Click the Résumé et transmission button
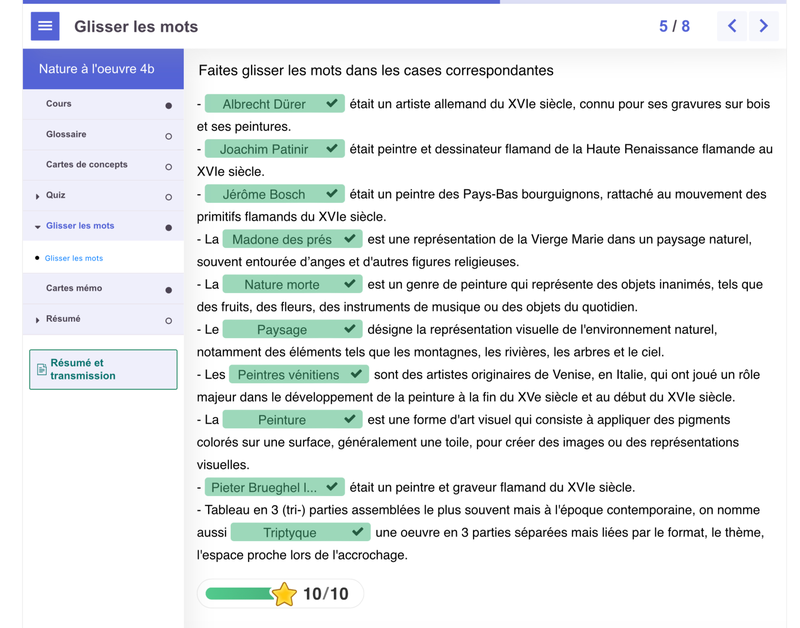The height and width of the screenshot is (628, 800). coord(103,370)
